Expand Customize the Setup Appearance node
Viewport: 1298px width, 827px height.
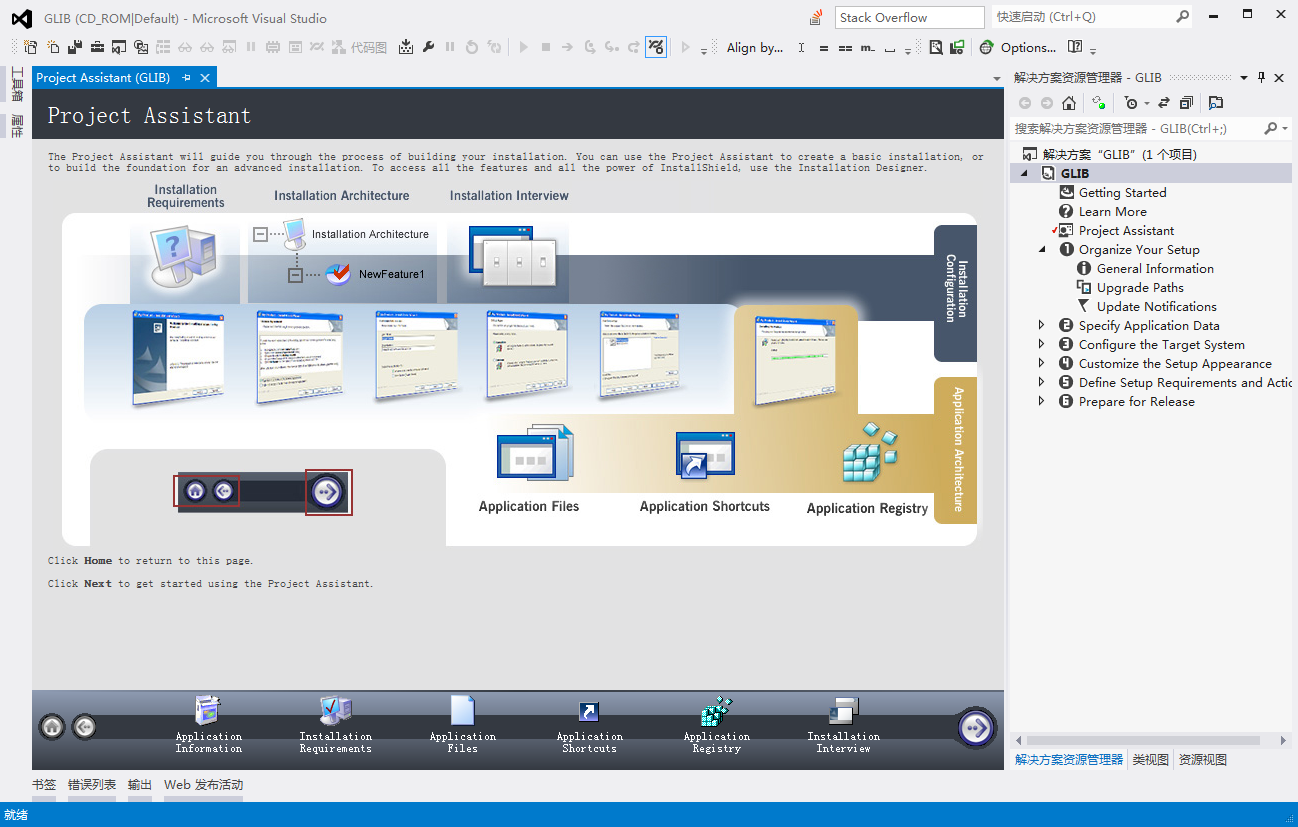[x=1041, y=363]
